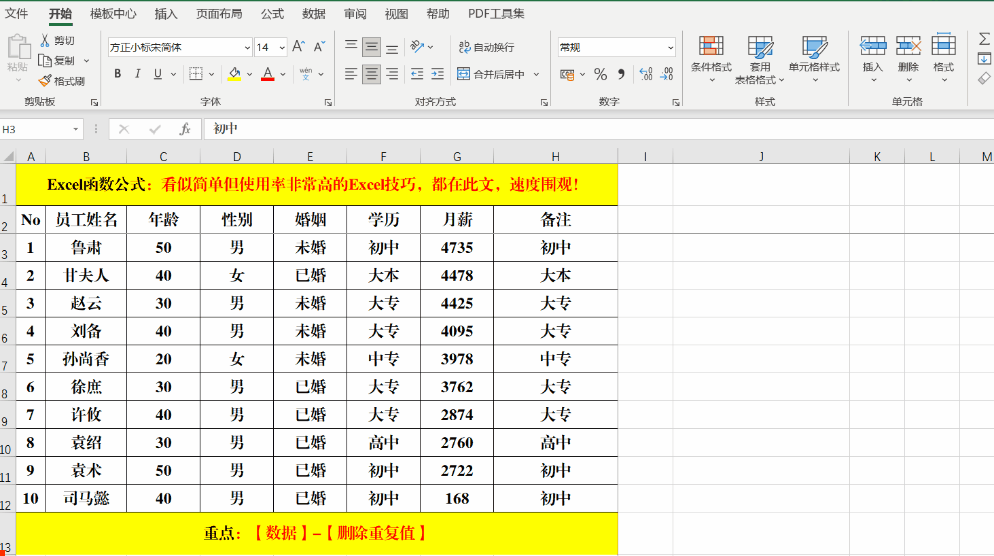This screenshot has height=556, width=994.
Task: Open the font color dropdown arrow
Action: coord(283,74)
